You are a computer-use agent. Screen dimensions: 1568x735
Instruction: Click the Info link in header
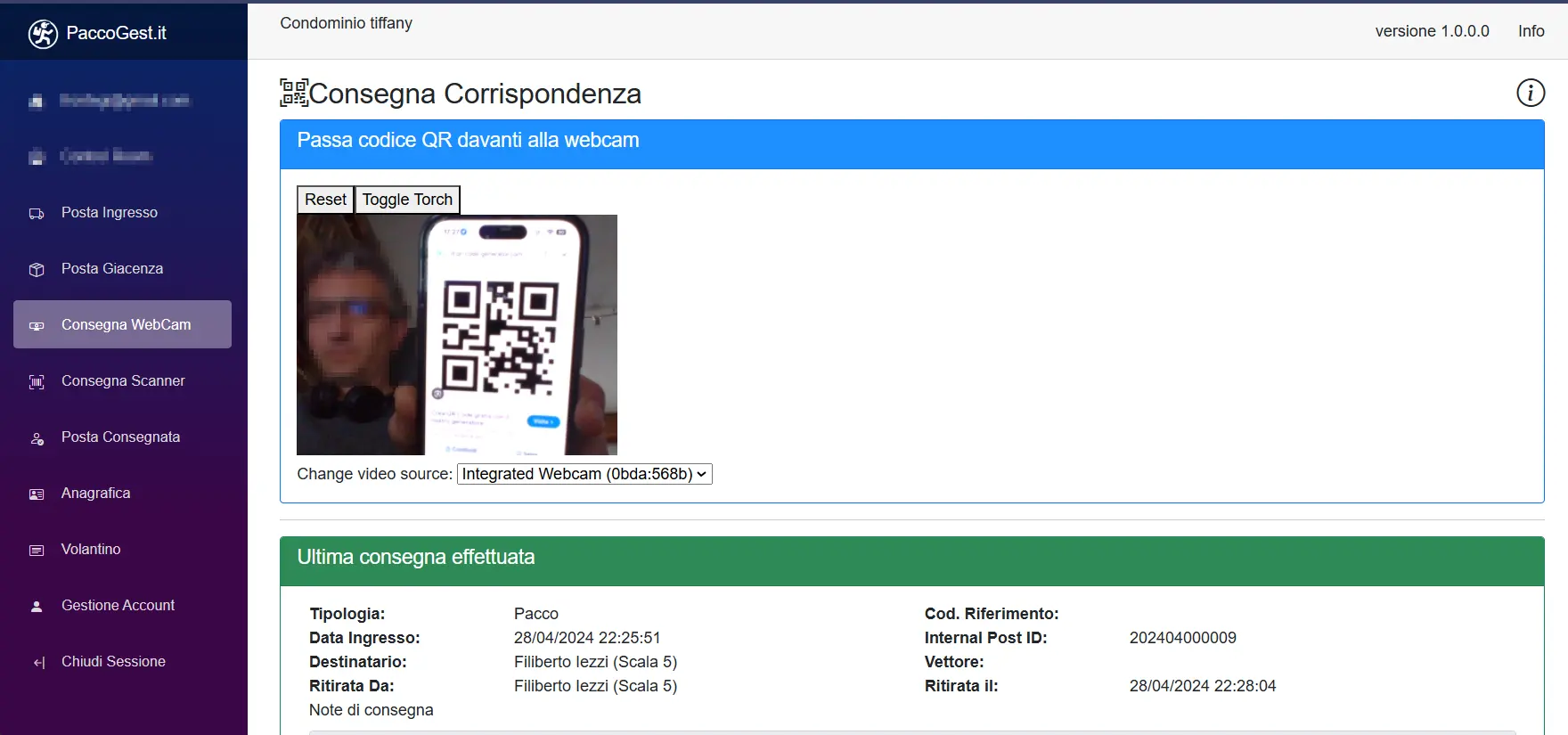[1531, 31]
